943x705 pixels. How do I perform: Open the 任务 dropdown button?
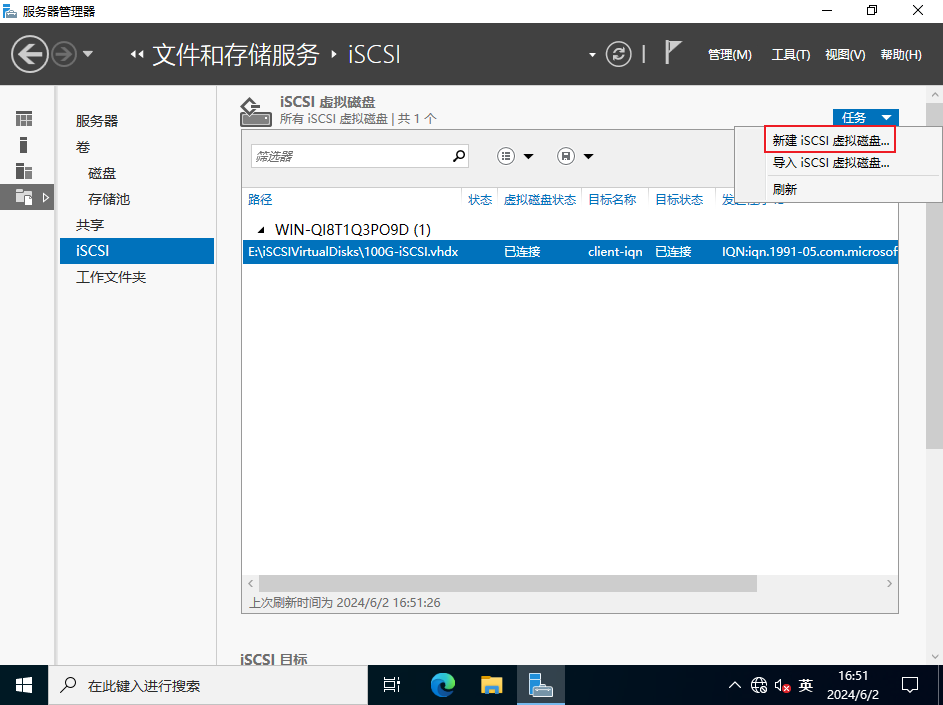pyautogui.click(x=865, y=118)
